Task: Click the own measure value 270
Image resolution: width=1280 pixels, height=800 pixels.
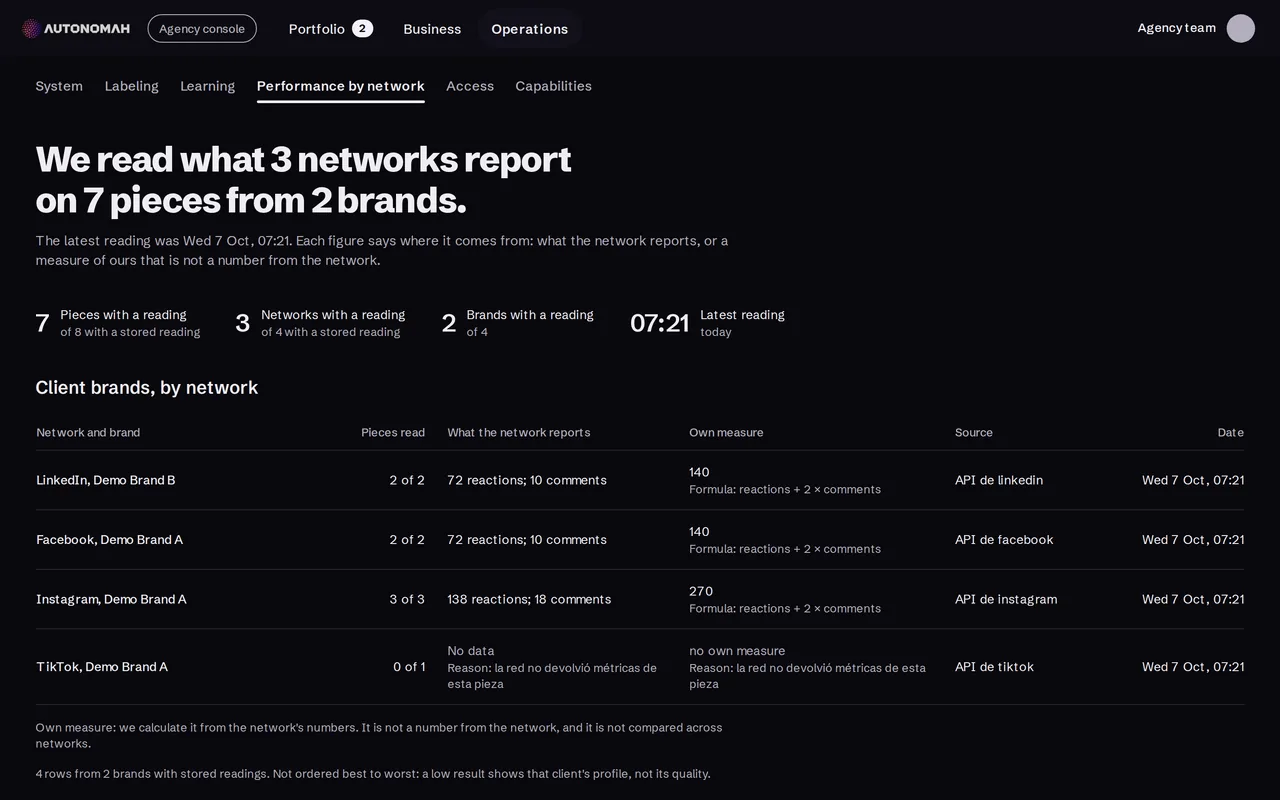Action: [x=701, y=591]
